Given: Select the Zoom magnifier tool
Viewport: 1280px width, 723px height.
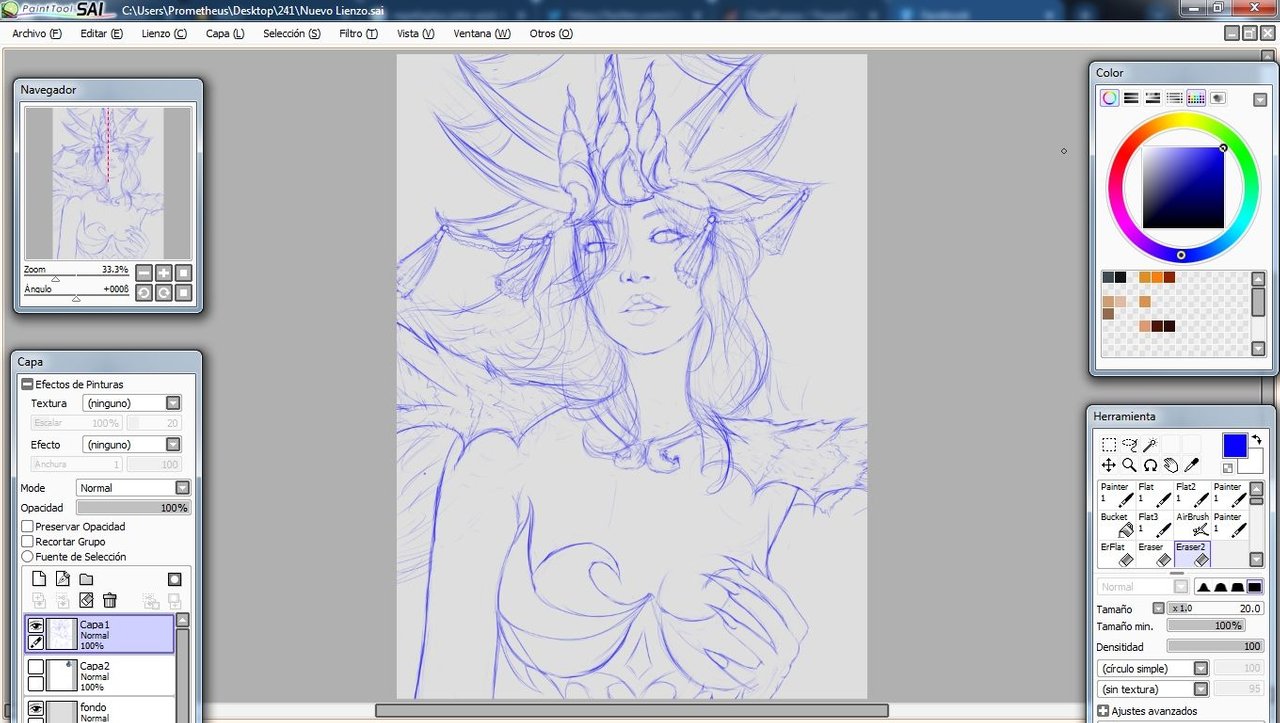Looking at the screenshot, I should click(1129, 465).
